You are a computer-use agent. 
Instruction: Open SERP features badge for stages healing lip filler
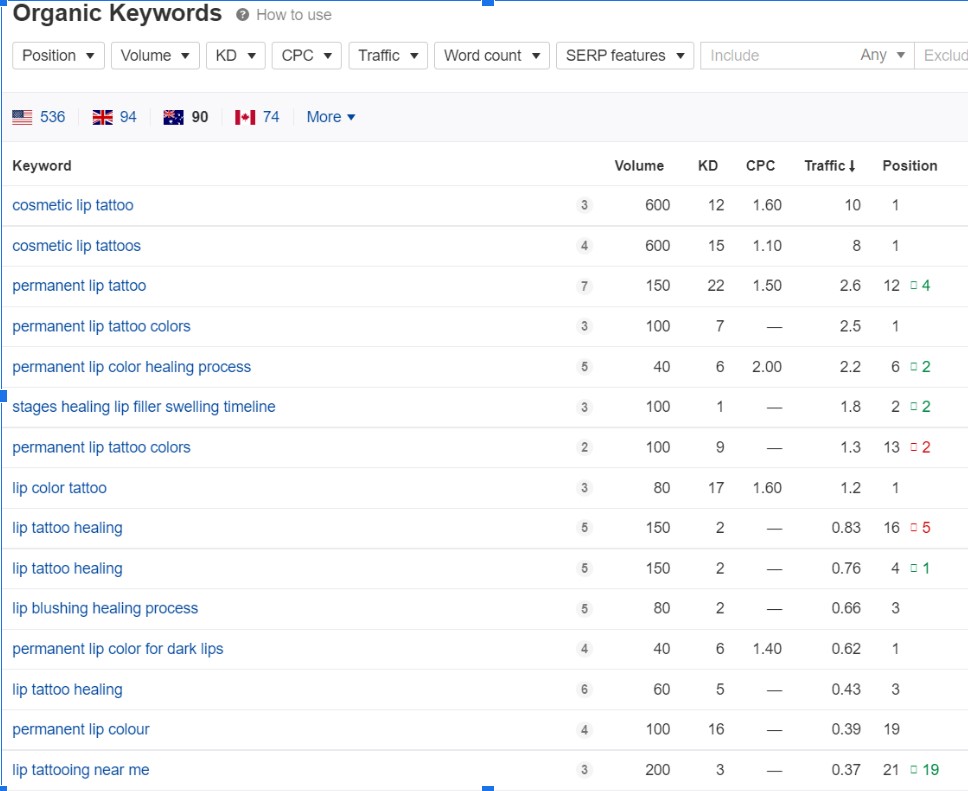coord(584,407)
